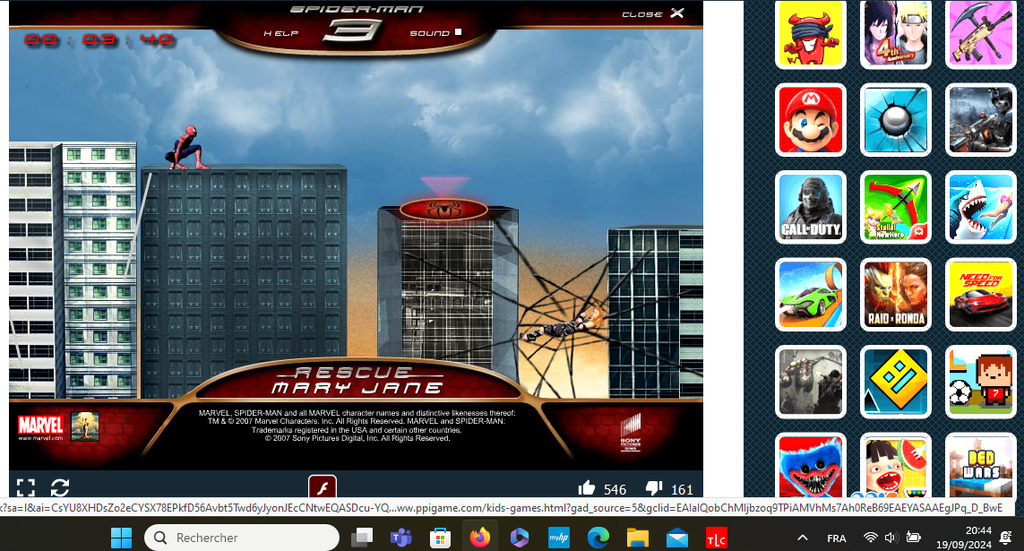The height and width of the screenshot is (551, 1024).
Task: Click the Flash player icon under the game
Action: pyautogui.click(x=322, y=487)
